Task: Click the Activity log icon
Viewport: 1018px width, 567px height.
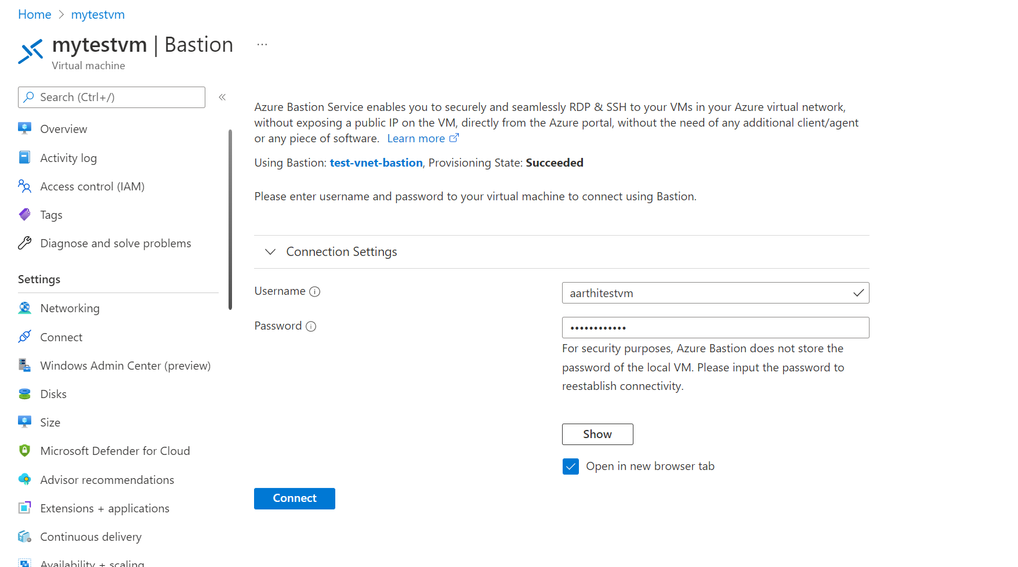Action: (x=25, y=157)
